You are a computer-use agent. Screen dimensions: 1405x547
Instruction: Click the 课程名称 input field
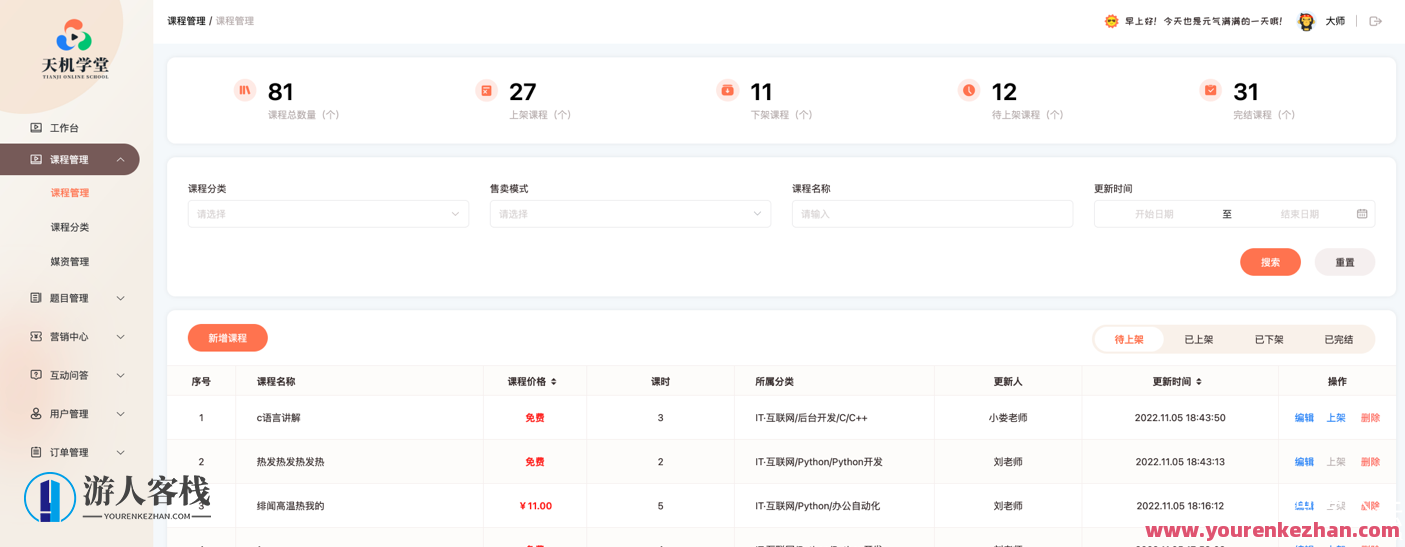[x=932, y=214]
